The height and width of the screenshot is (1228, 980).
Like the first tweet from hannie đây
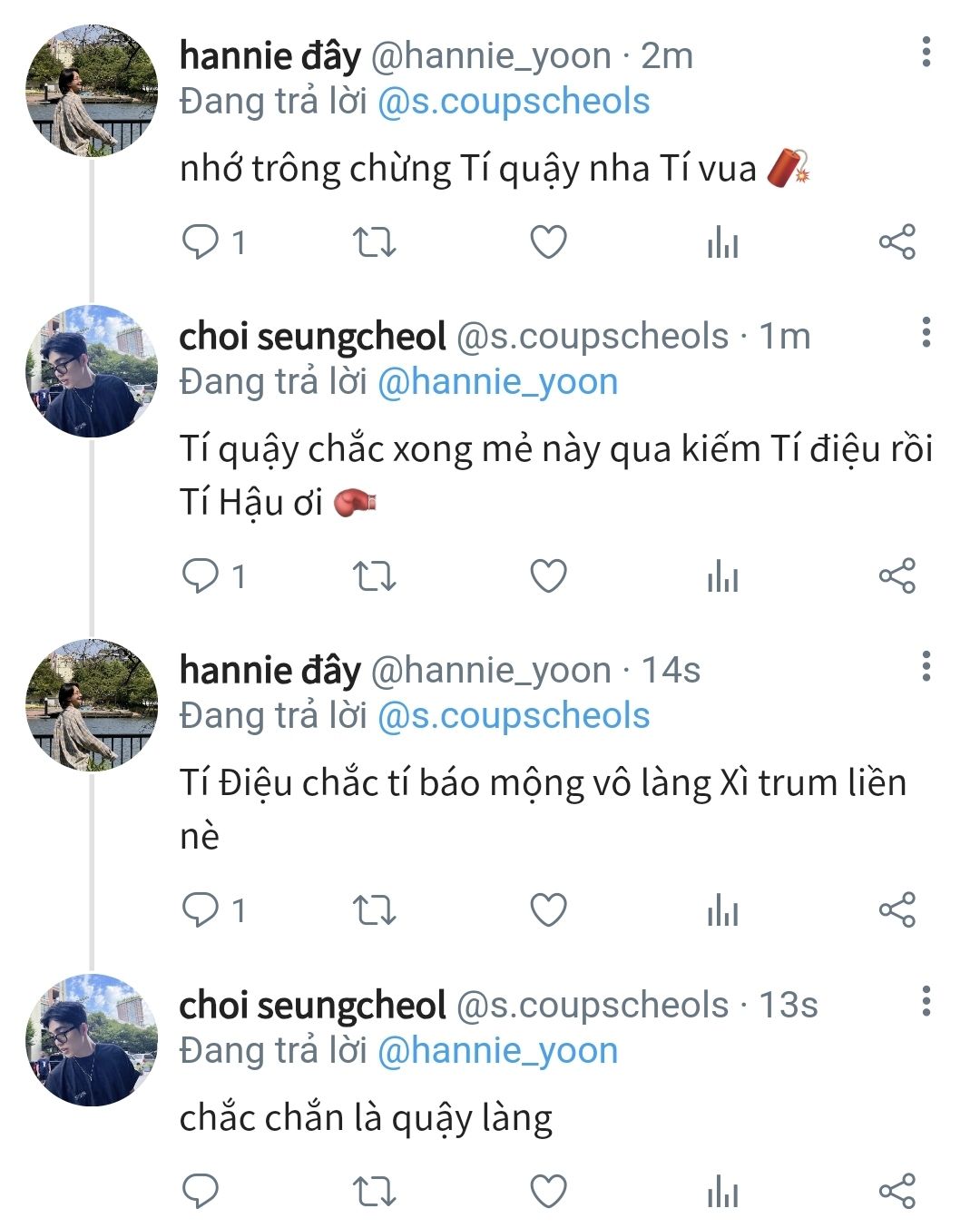pyautogui.click(x=548, y=242)
